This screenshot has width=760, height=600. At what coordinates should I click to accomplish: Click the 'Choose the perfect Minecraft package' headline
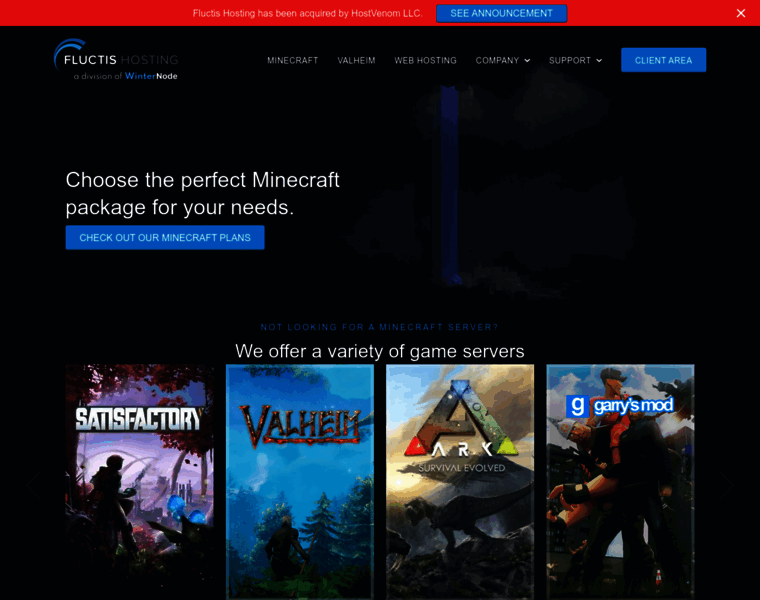(x=203, y=193)
